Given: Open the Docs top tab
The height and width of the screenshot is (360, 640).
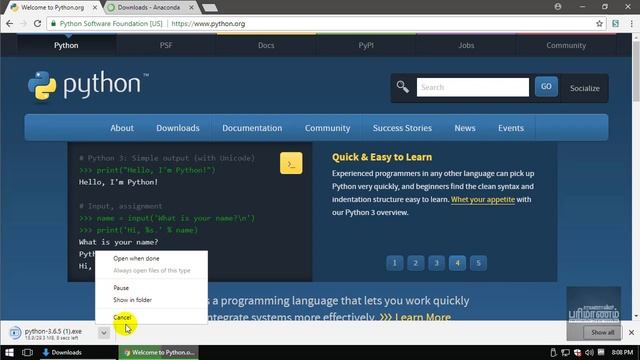Looking at the screenshot, I should tap(266, 45).
